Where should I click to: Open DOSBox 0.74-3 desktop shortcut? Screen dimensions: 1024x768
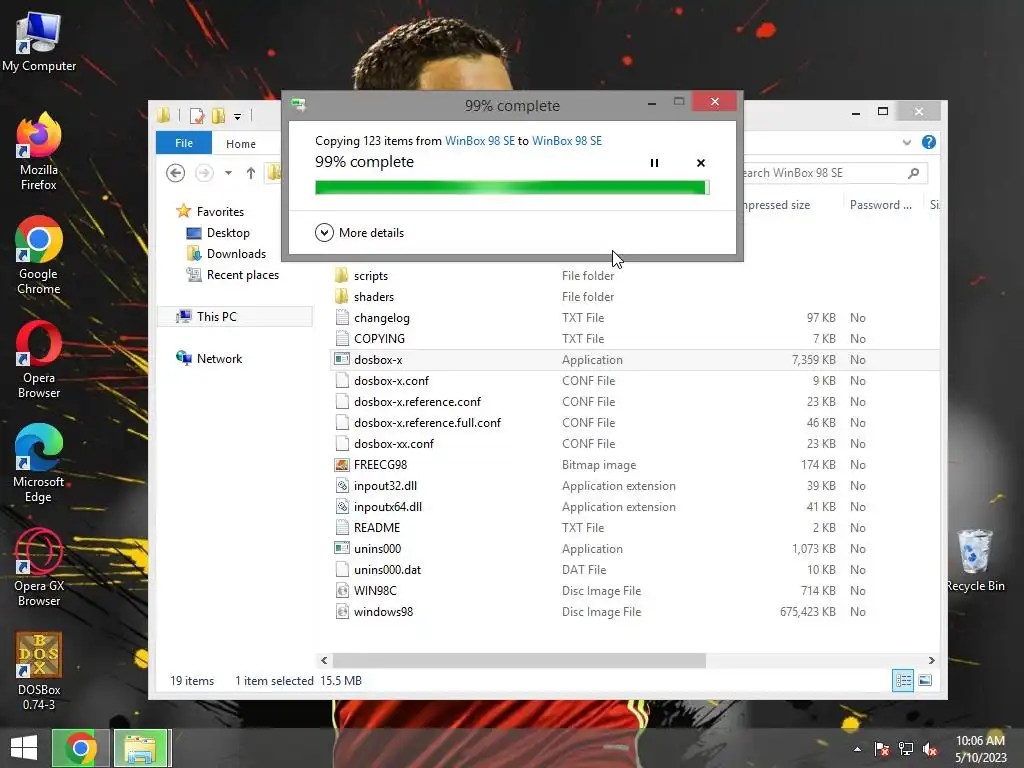39,671
